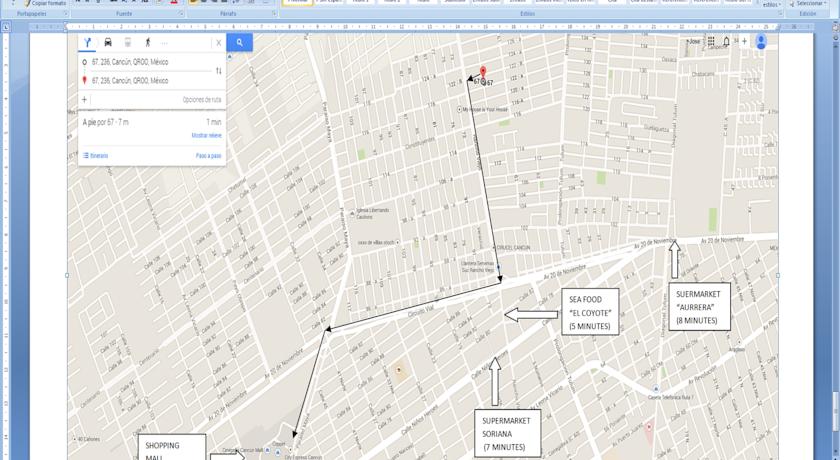Open the Estilos dialog launcher

[780, 13]
